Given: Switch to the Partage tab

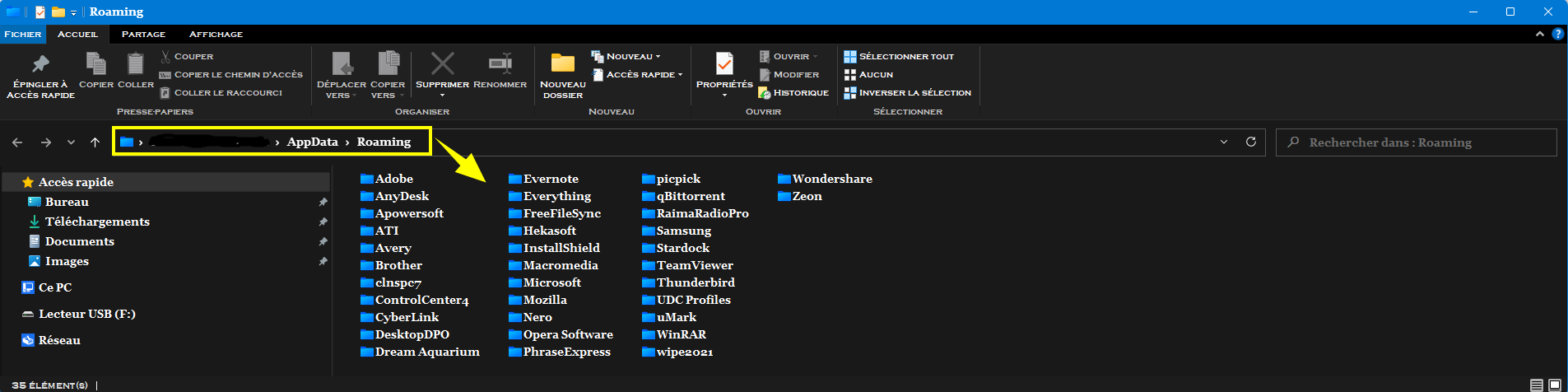Looking at the screenshot, I should (x=143, y=34).
